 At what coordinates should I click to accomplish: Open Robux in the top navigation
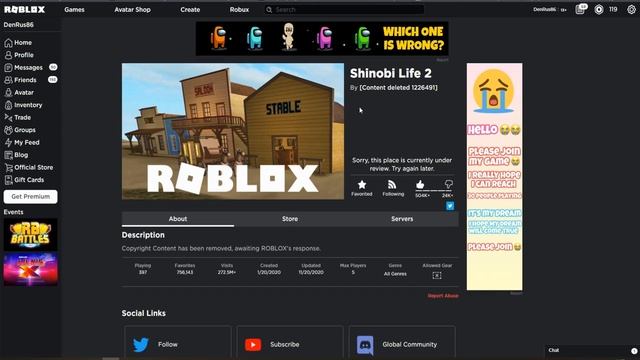[x=239, y=9]
